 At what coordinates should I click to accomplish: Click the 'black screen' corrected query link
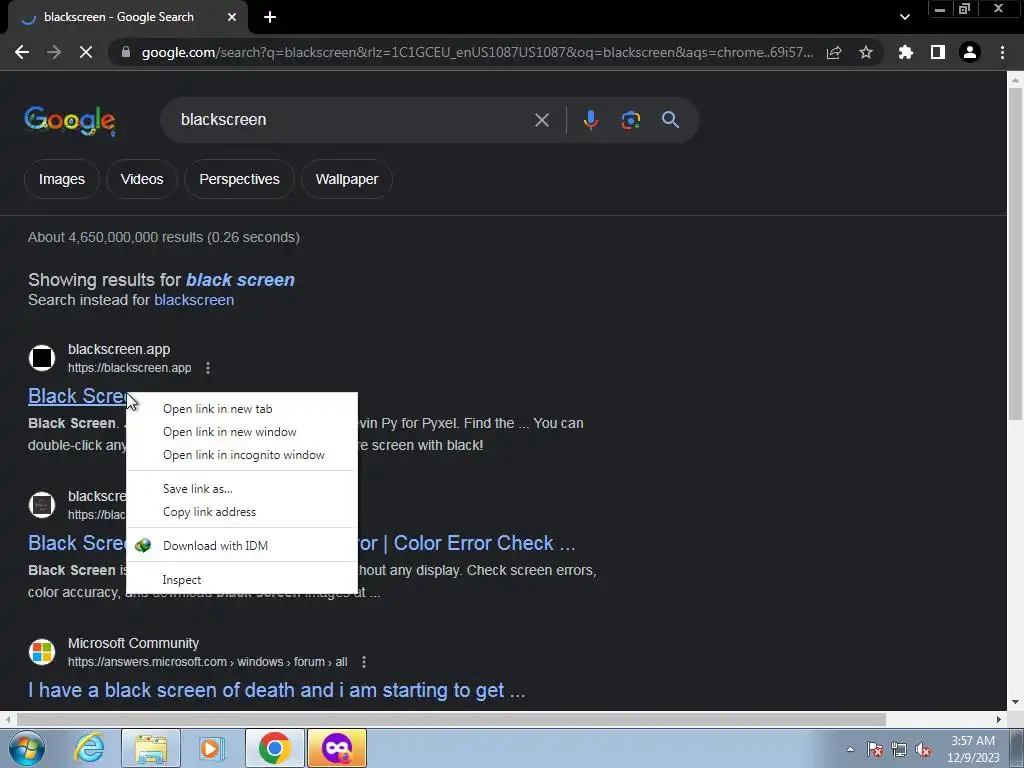[240, 280]
